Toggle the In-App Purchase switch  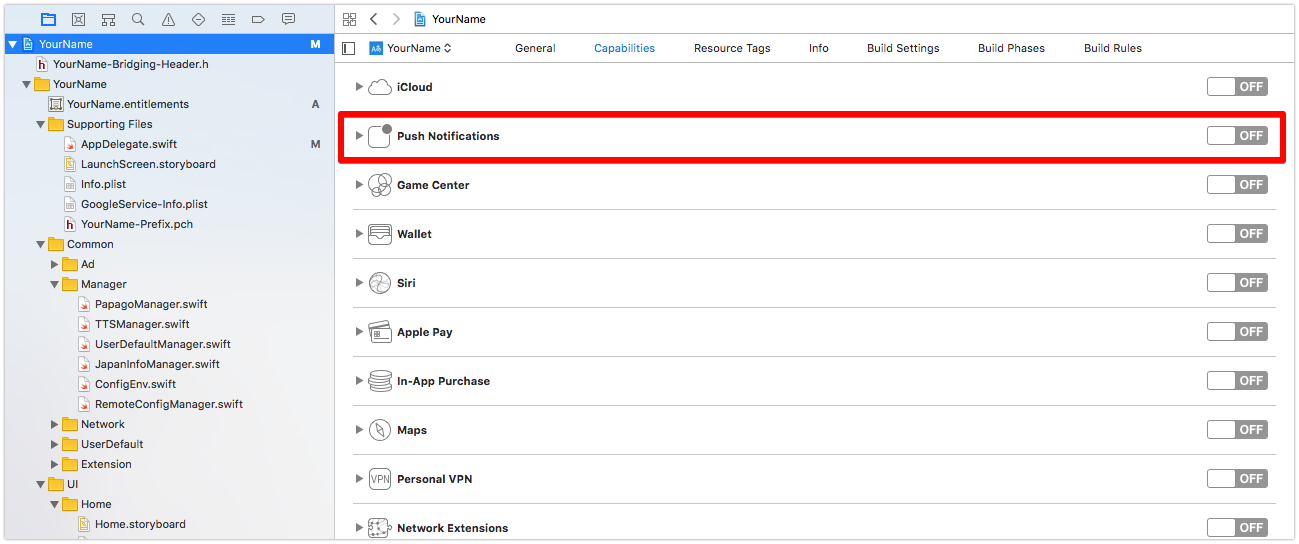pos(1237,381)
